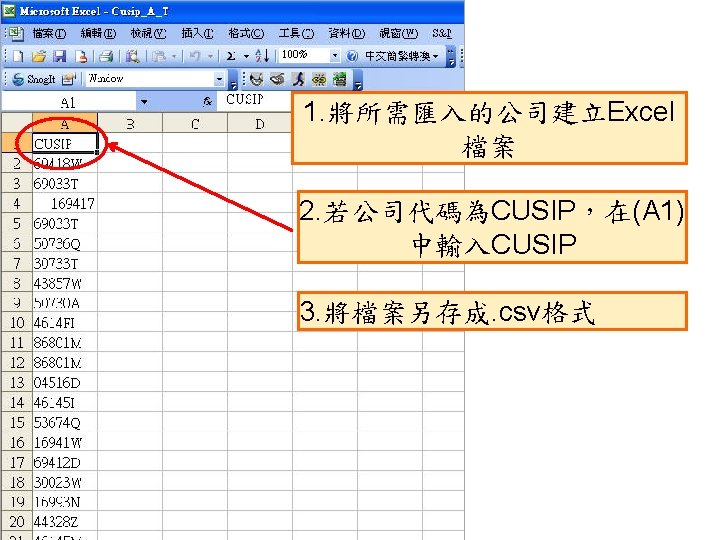Select column B header

130,123
